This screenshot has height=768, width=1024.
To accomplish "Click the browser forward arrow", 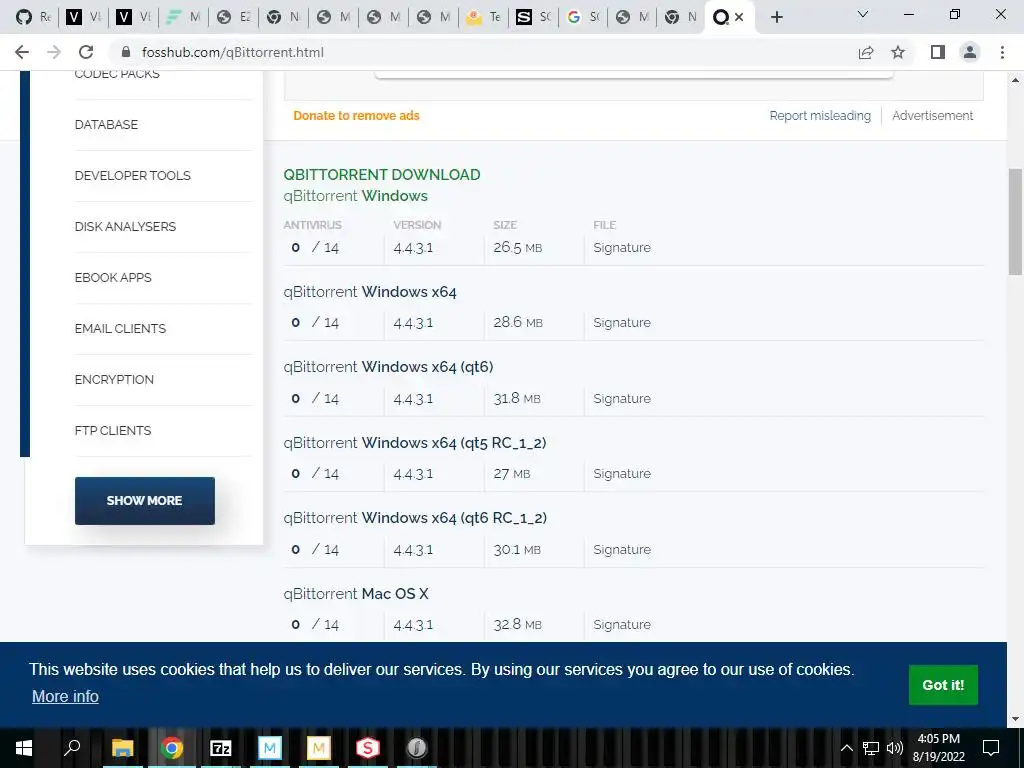I will point(54,52).
